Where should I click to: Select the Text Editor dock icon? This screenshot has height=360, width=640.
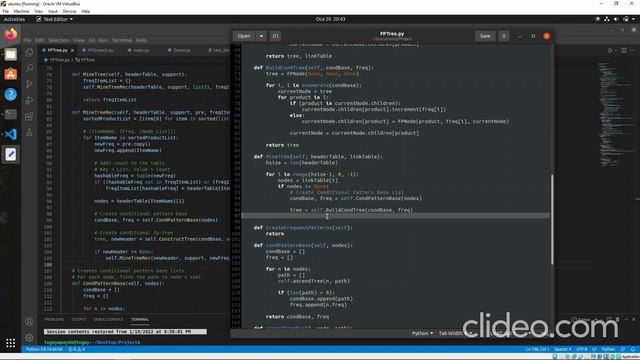coord(11,154)
